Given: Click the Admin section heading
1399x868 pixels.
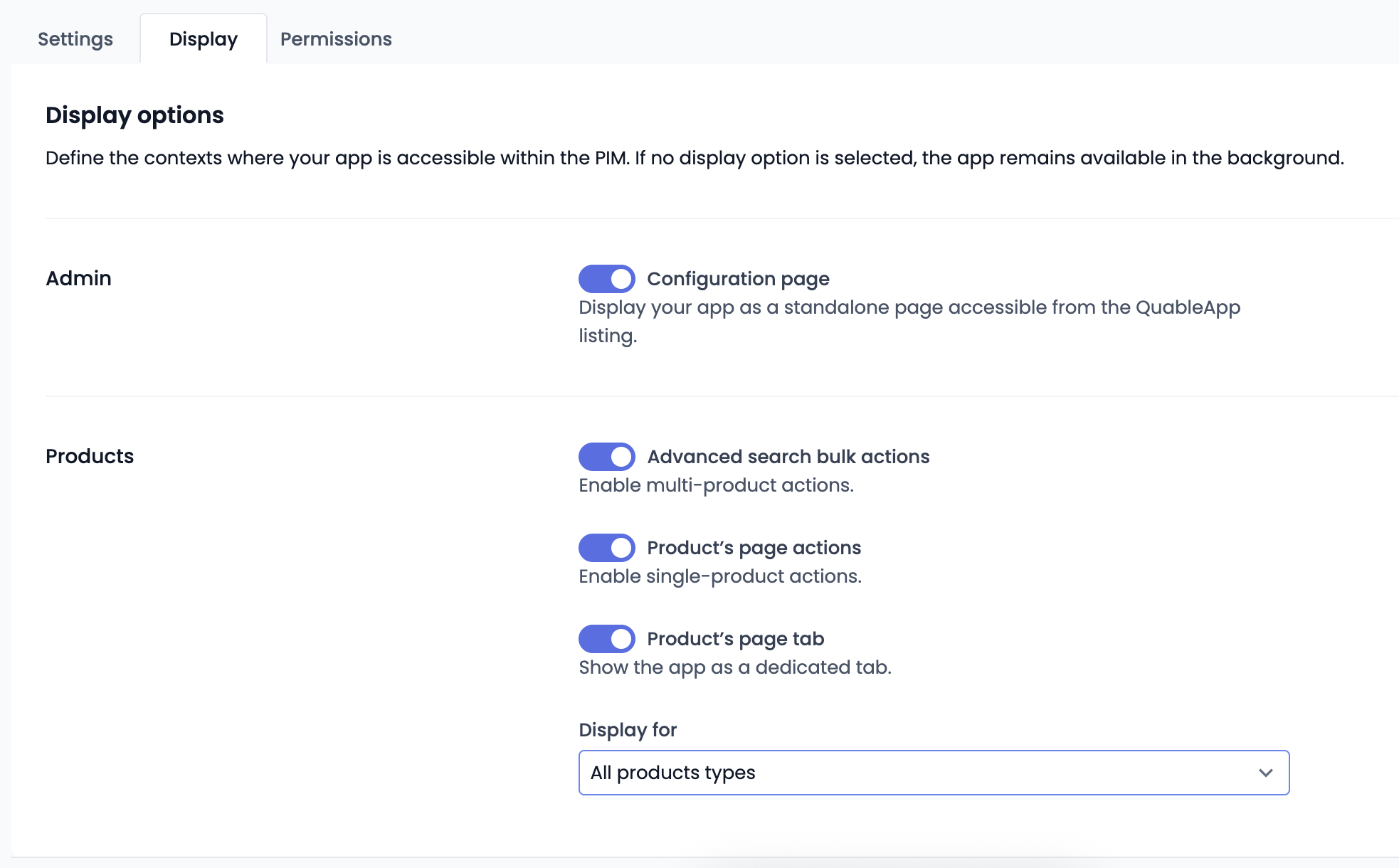Looking at the screenshot, I should click(78, 278).
